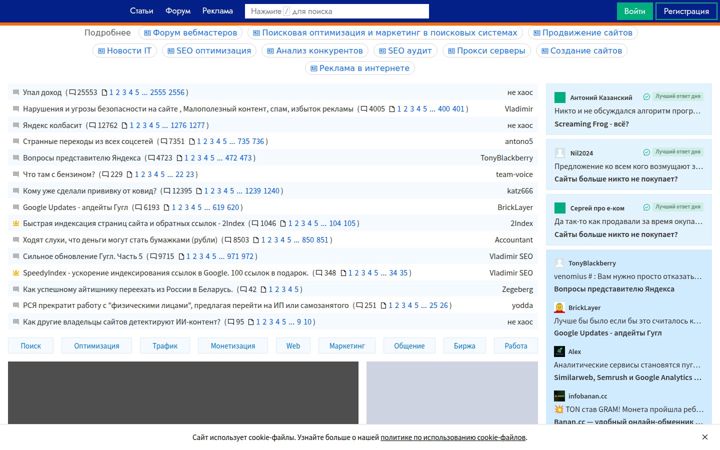This screenshot has width=720, height=450.
Task: Click comments icon in Сильное обновление Гугл row
Action: point(153,256)
